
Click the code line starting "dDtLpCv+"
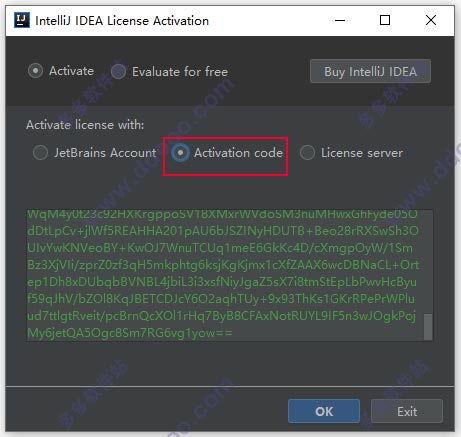click(223, 231)
